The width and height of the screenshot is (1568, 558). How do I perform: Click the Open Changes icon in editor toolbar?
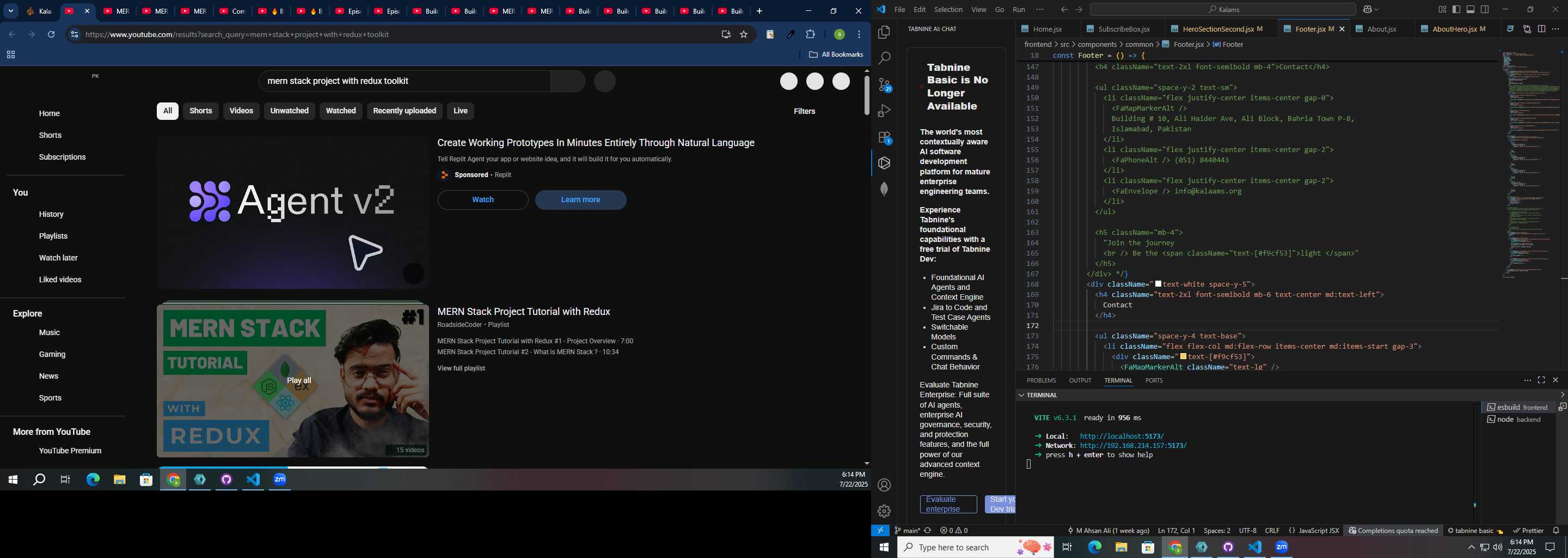(1527, 29)
